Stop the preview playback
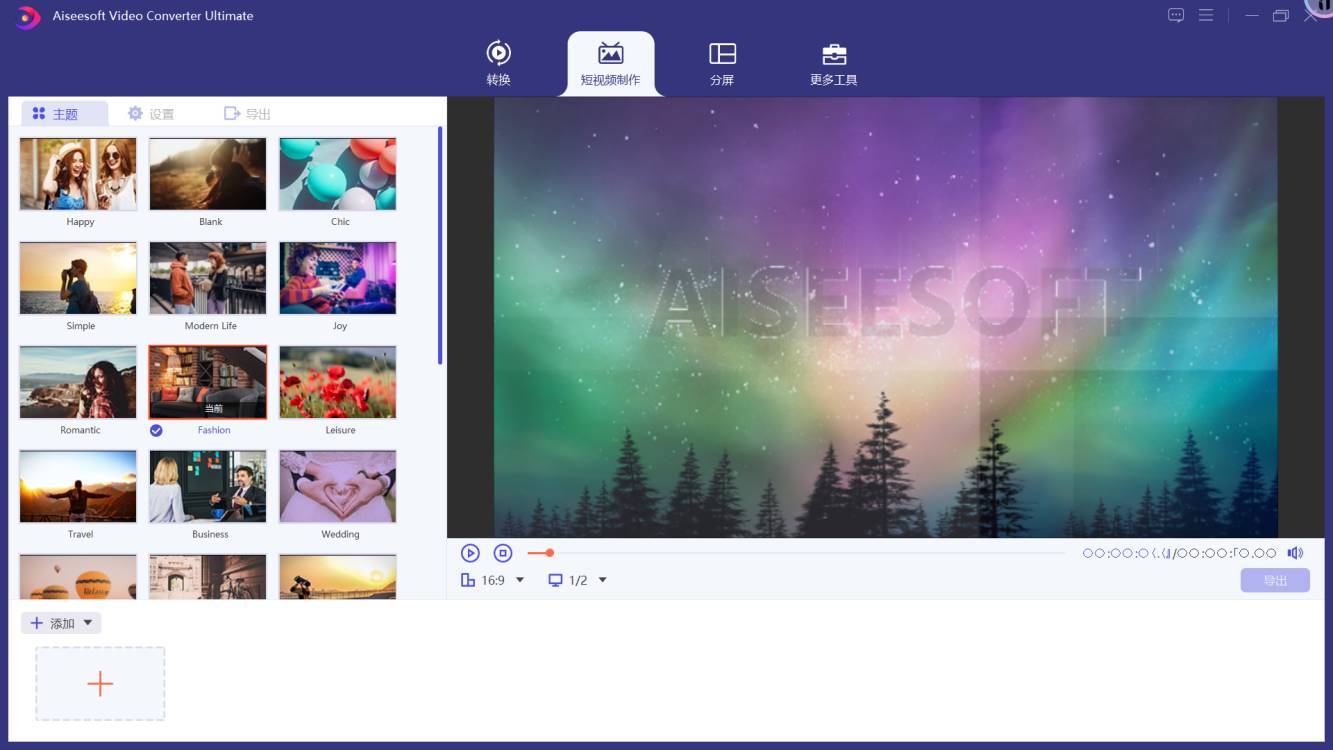Viewport: 1333px width, 750px height. [x=503, y=553]
